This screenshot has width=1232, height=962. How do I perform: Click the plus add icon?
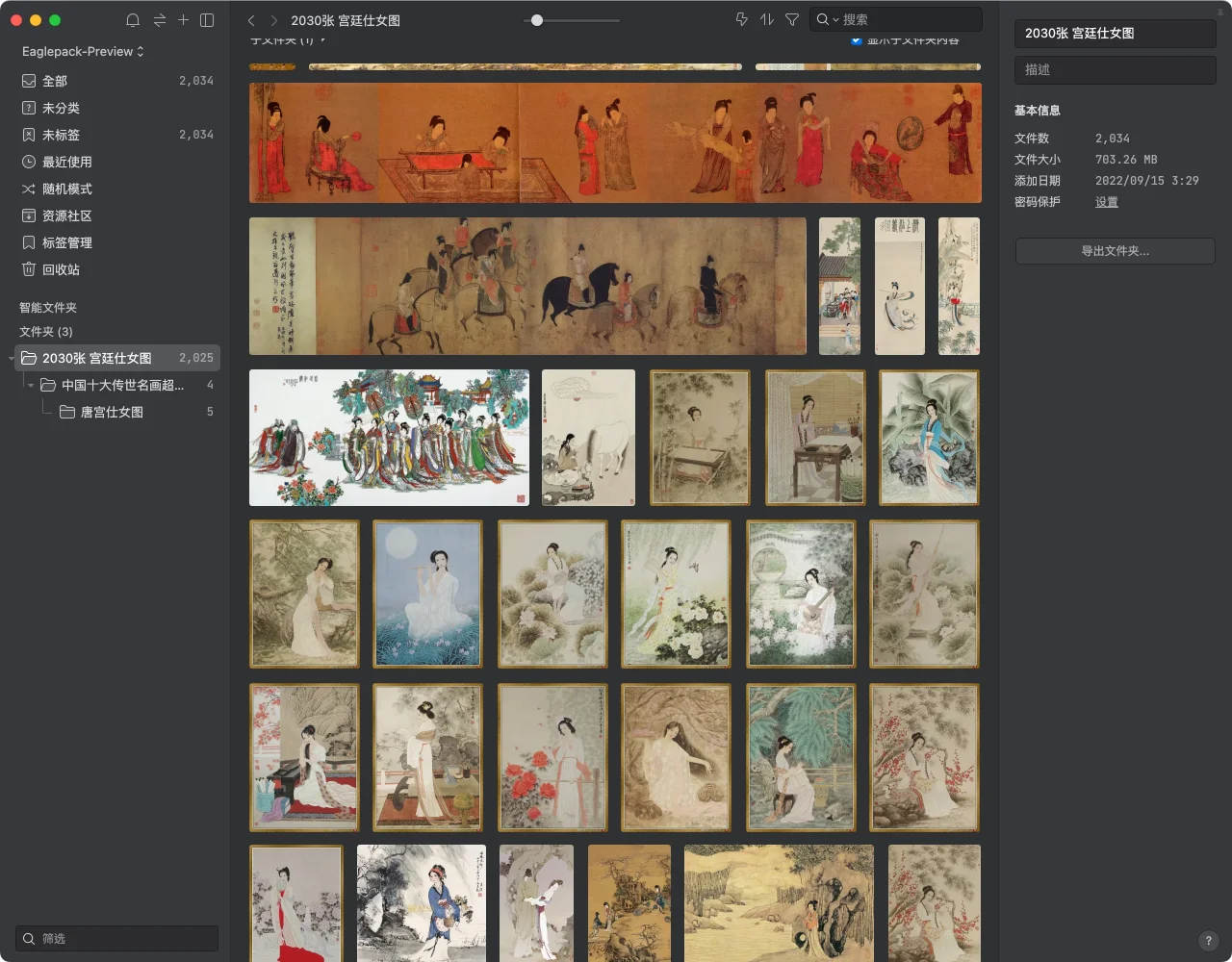(x=183, y=19)
